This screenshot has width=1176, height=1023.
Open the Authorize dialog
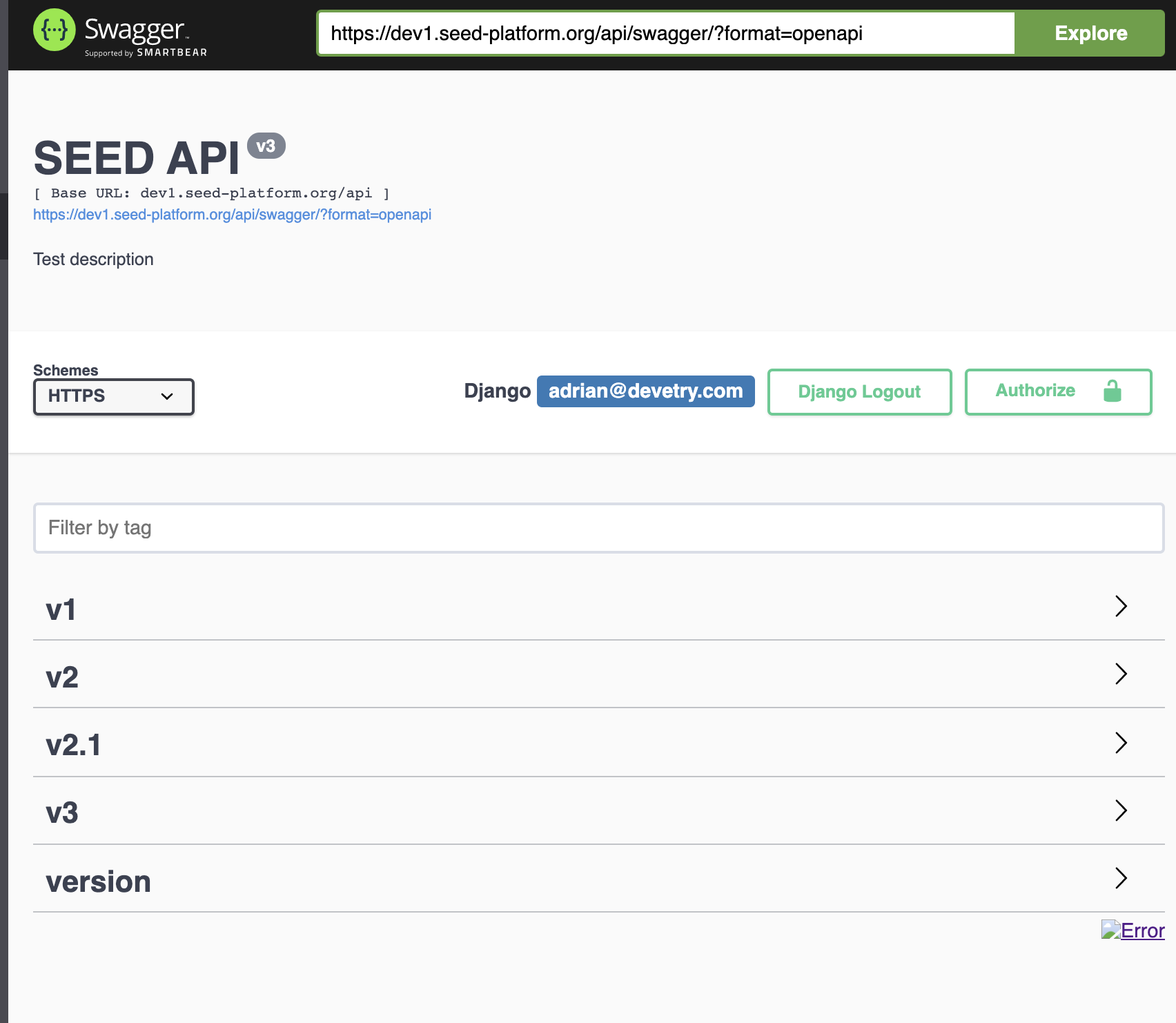(x=1058, y=391)
